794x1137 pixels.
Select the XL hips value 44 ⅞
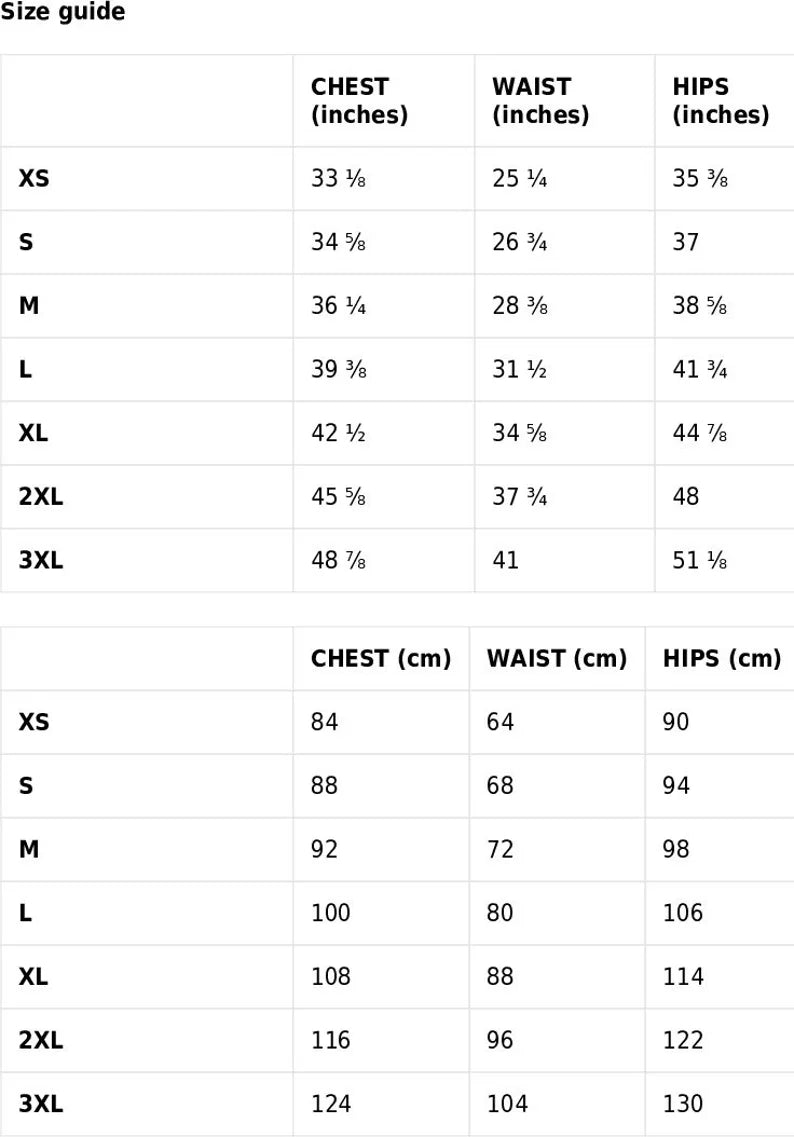(700, 433)
